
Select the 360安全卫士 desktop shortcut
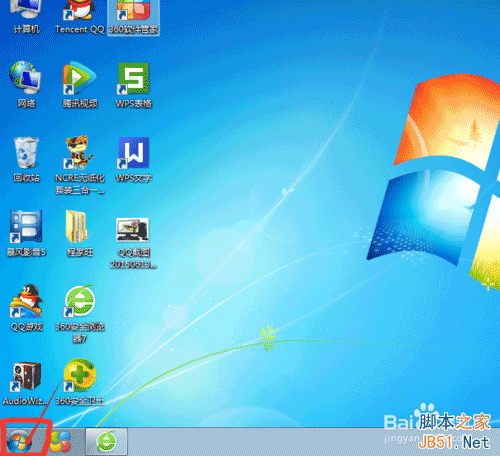coord(80,381)
